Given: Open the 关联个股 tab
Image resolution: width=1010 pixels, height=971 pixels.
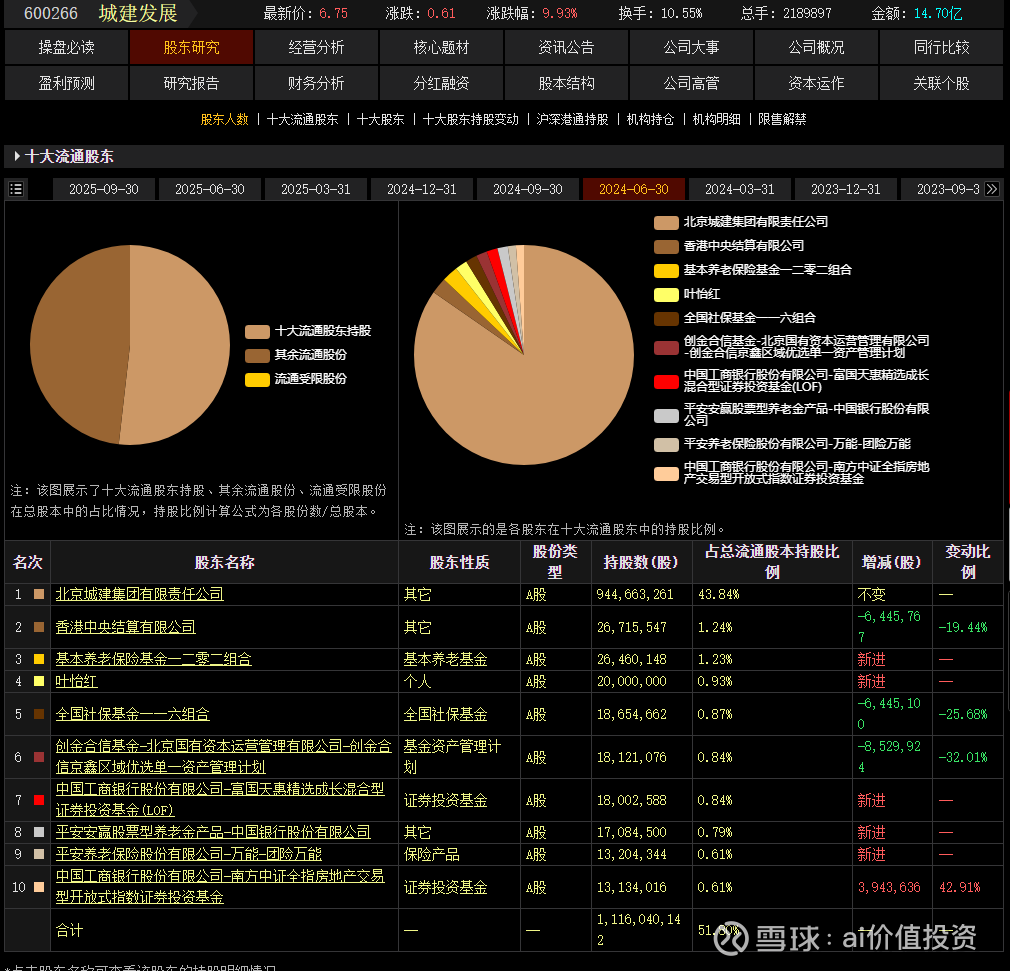Looking at the screenshot, I should click(x=941, y=83).
